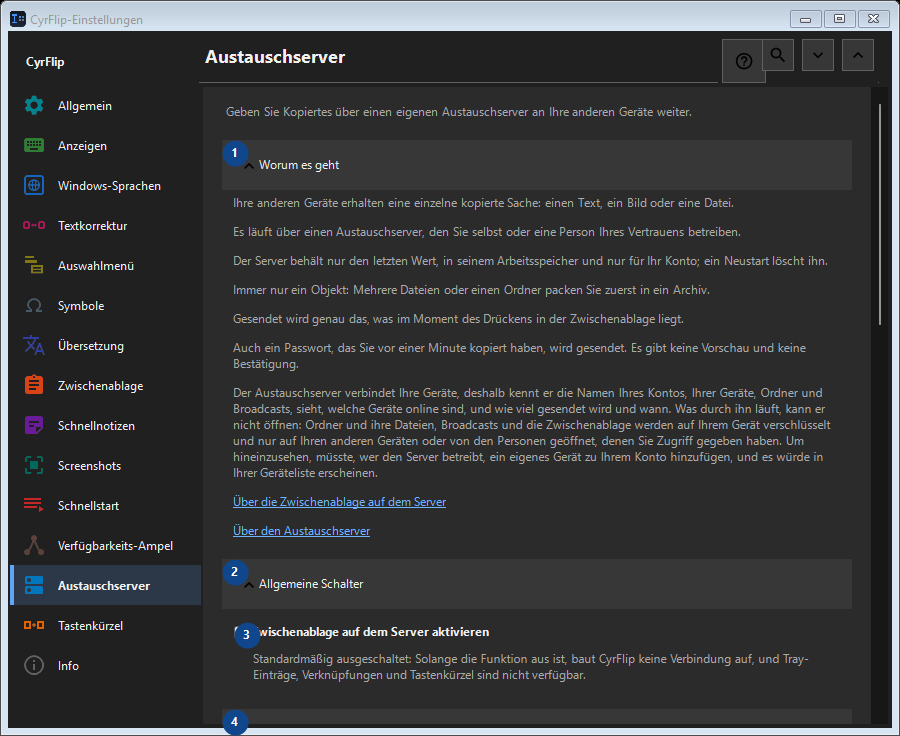Screen dimensions: 900x736
Task: Maximize the CyrFlip-Einstellungen window
Action: click(x=839, y=19)
